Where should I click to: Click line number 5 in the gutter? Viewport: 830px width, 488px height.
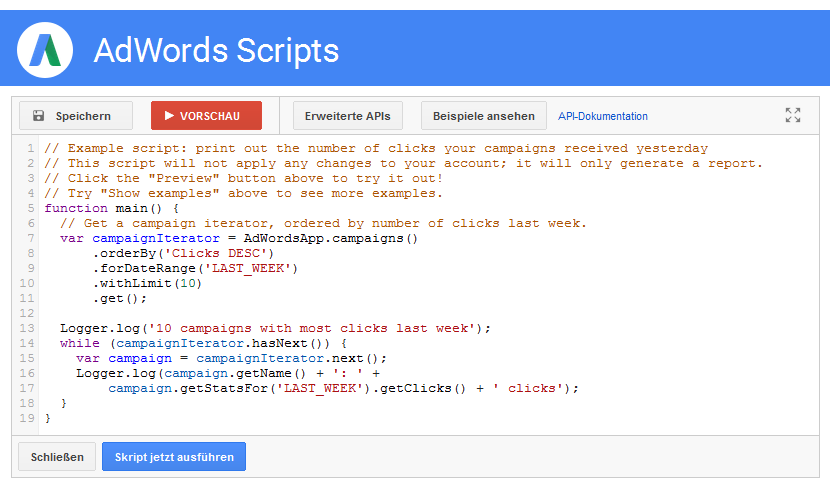[32, 208]
